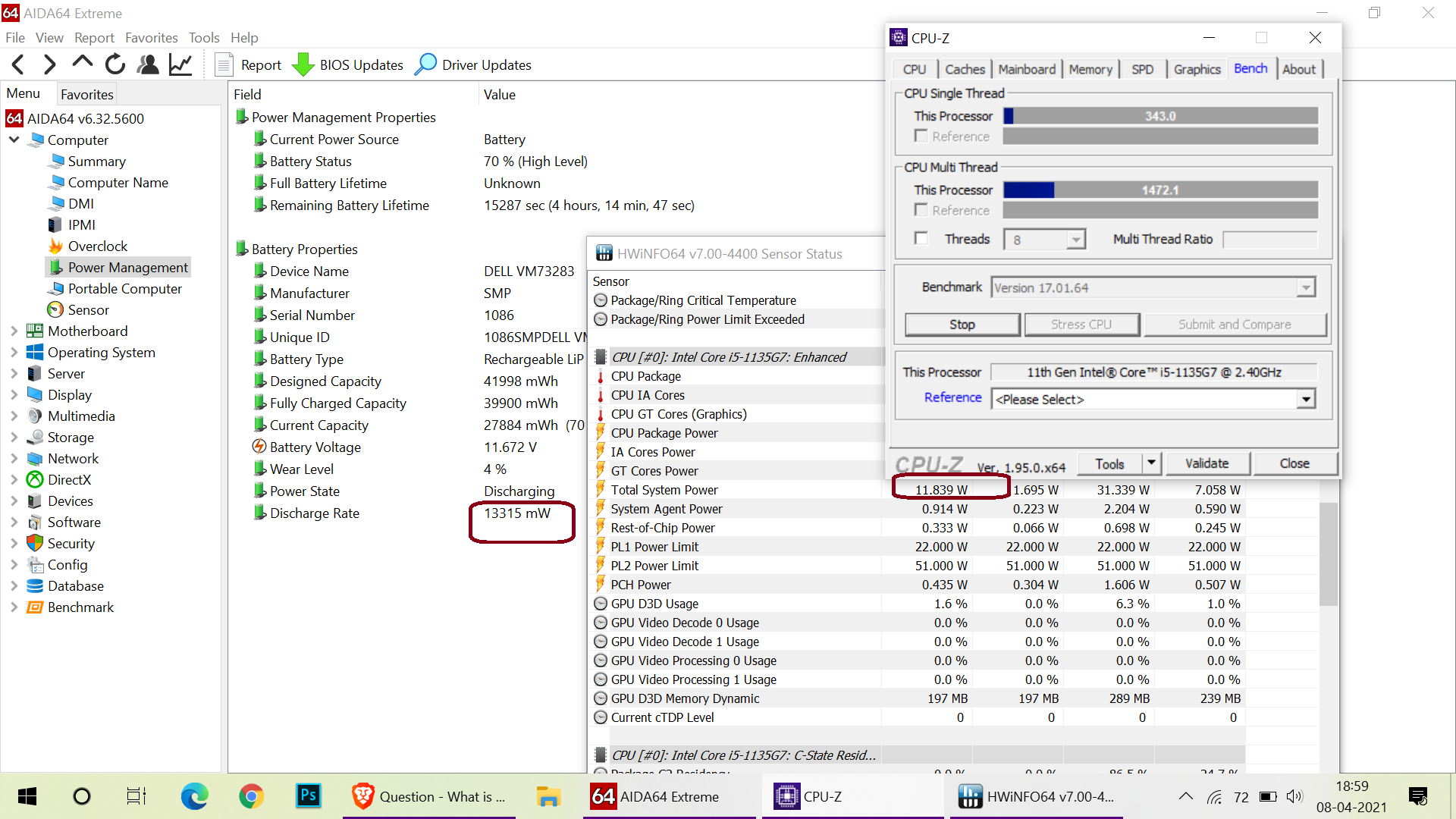This screenshot has width=1456, height=819.
Task: Open the Threads count dropdown
Action: click(x=1076, y=240)
